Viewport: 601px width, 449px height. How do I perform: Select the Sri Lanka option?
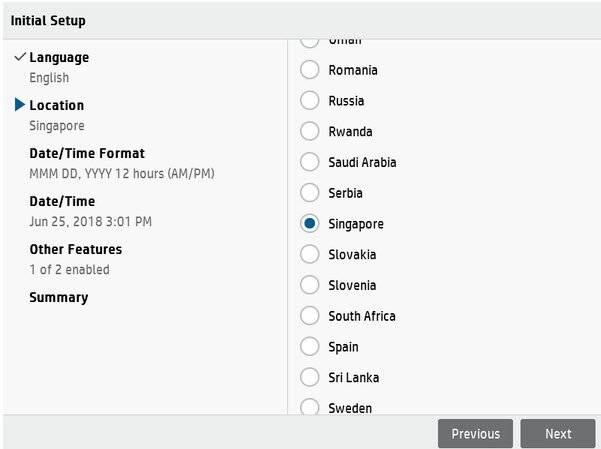tap(310, 378)
